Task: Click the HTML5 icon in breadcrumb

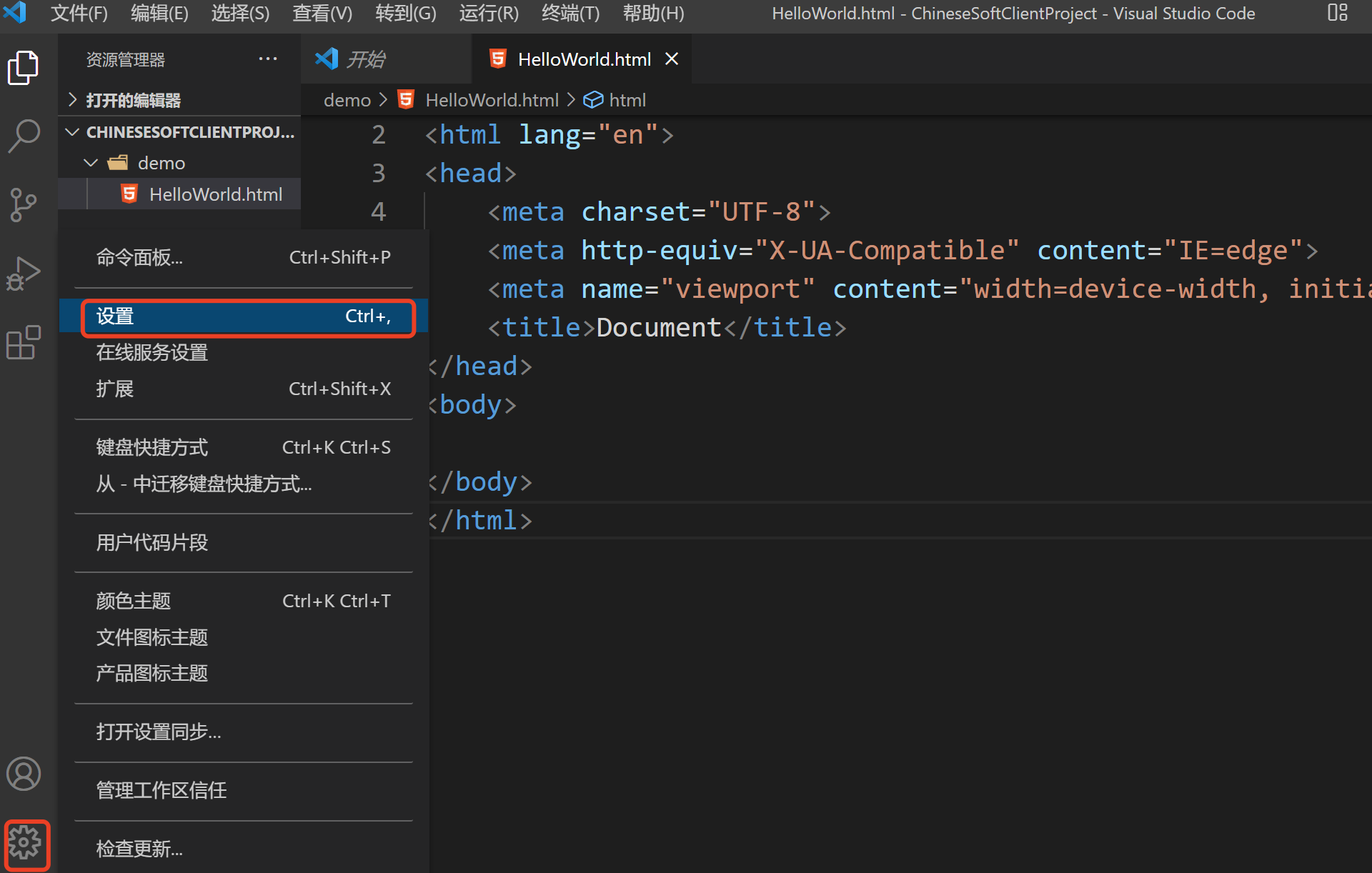Action: (406, 99)
